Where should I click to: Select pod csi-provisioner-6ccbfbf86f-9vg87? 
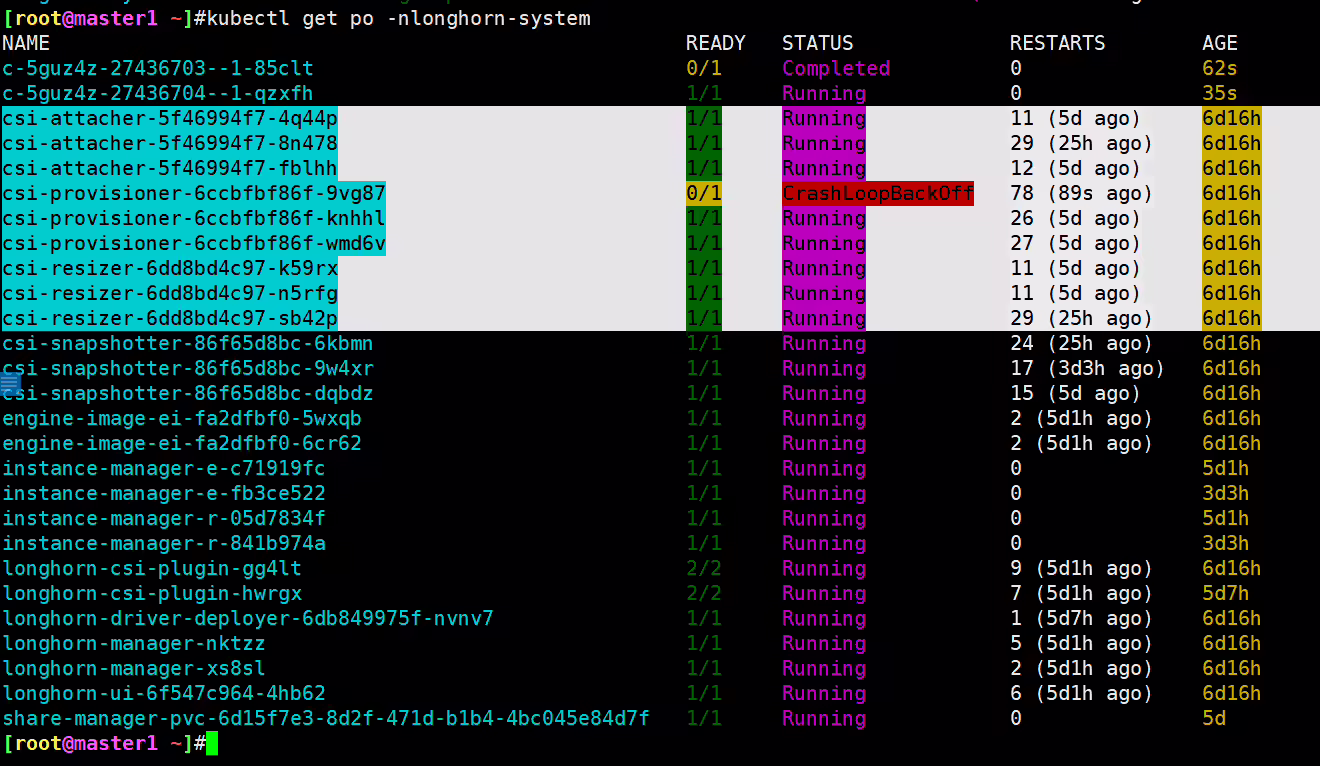click(194, 193)
